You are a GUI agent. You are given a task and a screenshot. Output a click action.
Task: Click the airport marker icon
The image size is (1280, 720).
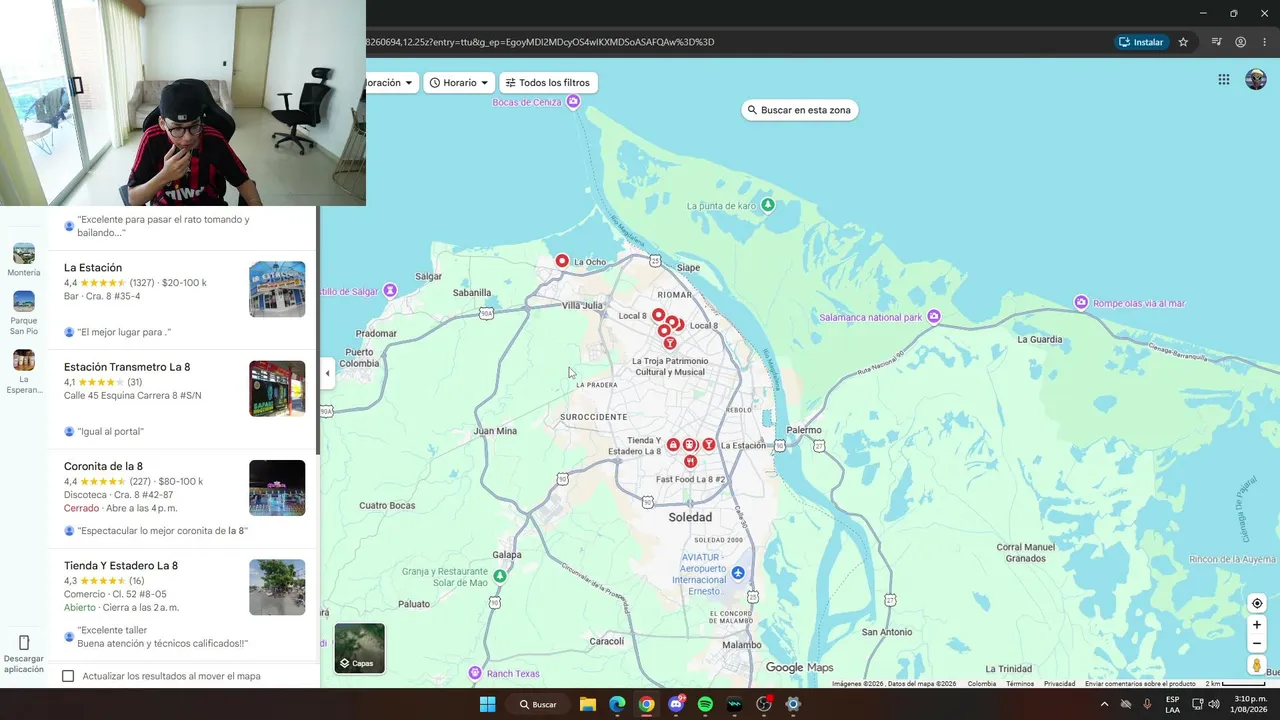coord(738,572)
